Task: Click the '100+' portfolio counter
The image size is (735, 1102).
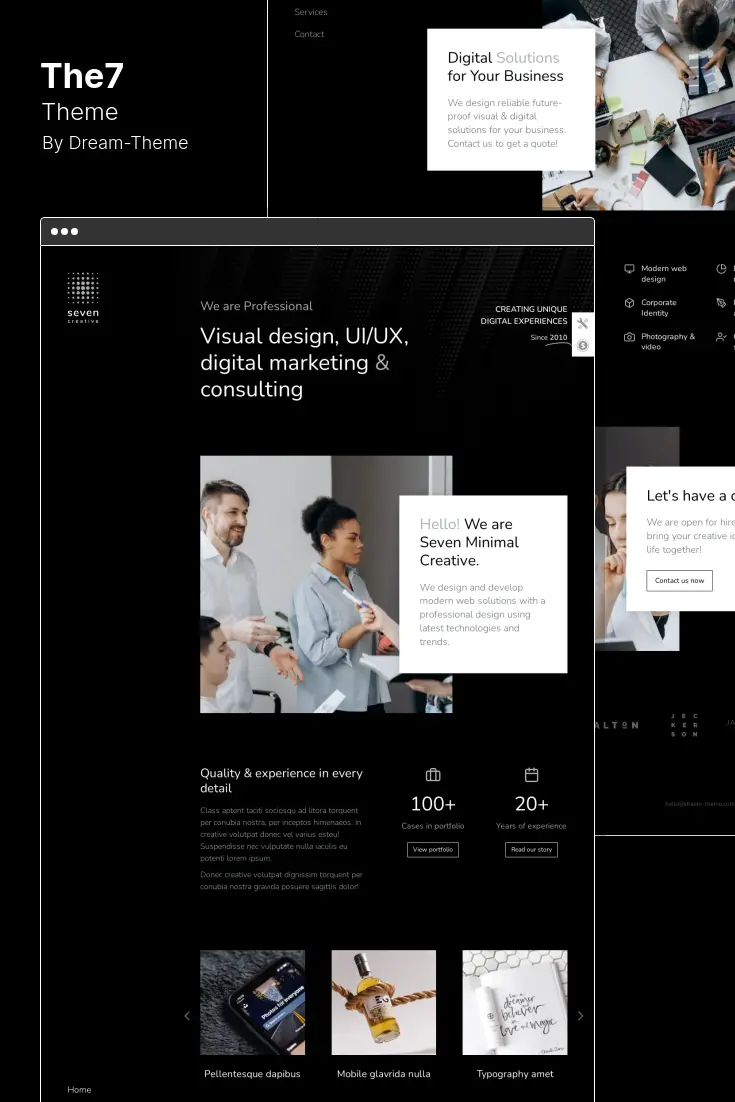Action: tap(433, 804)
